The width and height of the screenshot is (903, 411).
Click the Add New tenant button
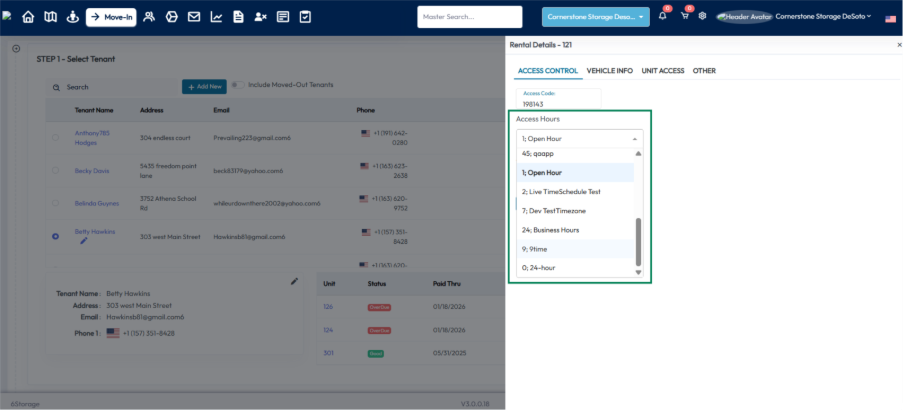[x=204, y=87]
